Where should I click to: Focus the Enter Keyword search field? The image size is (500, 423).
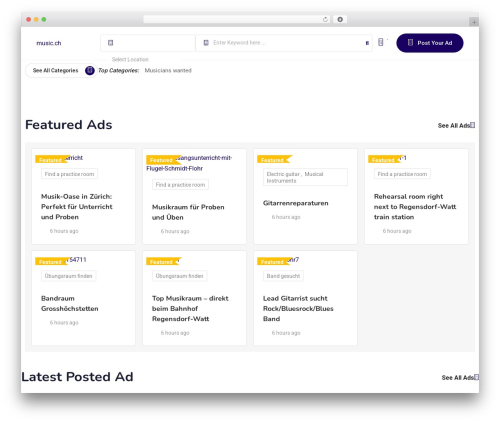point(284,43)
